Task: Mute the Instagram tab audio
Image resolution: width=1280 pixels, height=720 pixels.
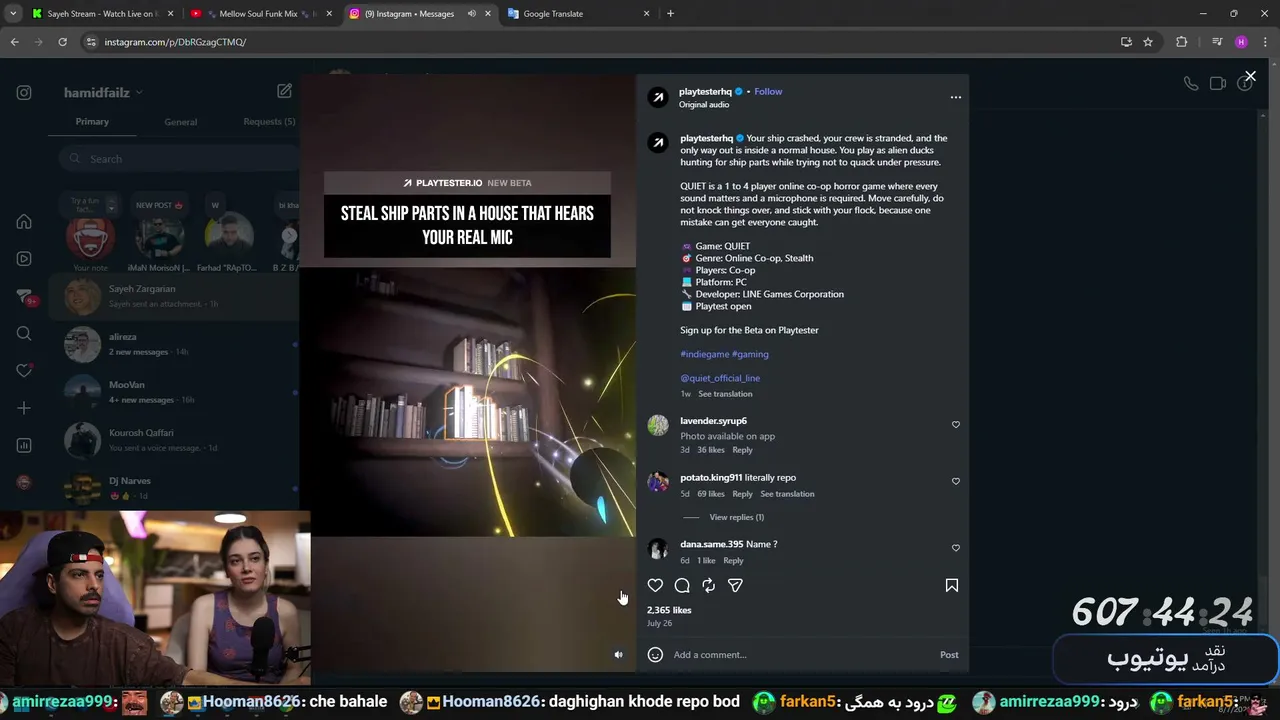Action: point(471,14)
